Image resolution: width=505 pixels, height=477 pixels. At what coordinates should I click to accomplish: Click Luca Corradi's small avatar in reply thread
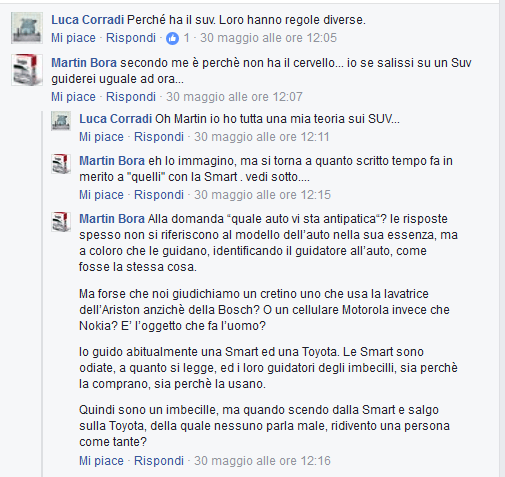[61, 121]
